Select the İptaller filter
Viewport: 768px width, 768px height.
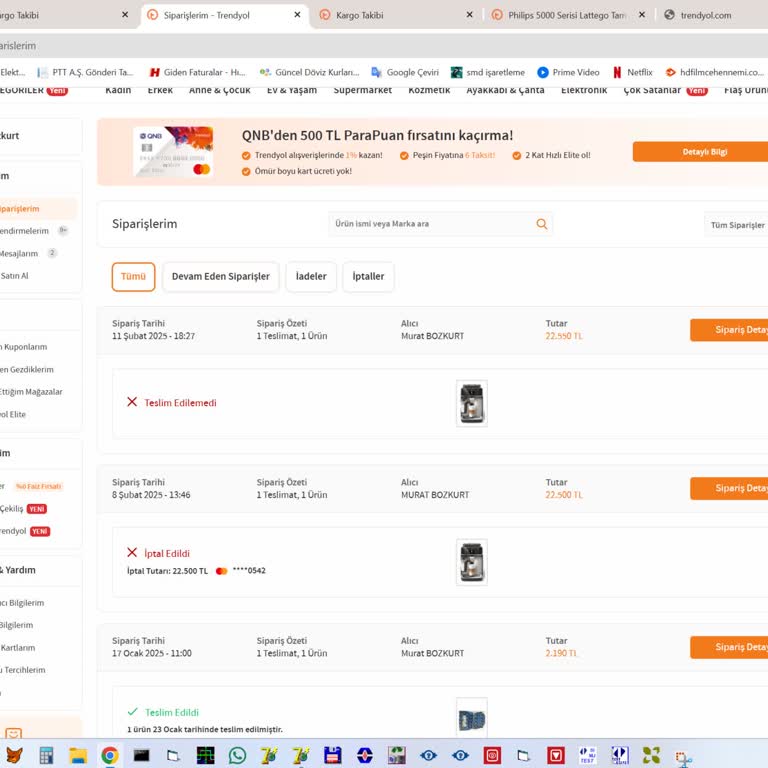pyautogui.click(x=368, y=277)
